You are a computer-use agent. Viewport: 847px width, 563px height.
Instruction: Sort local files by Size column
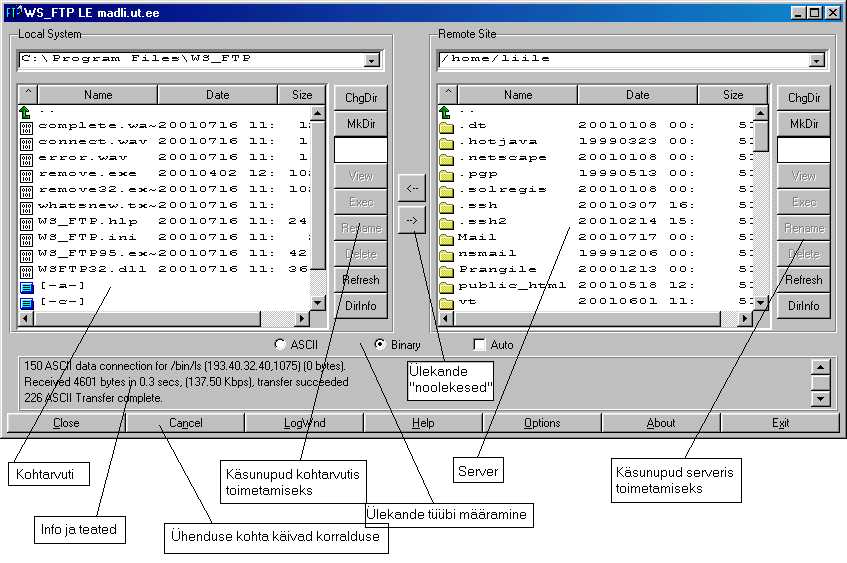[302, 95]
